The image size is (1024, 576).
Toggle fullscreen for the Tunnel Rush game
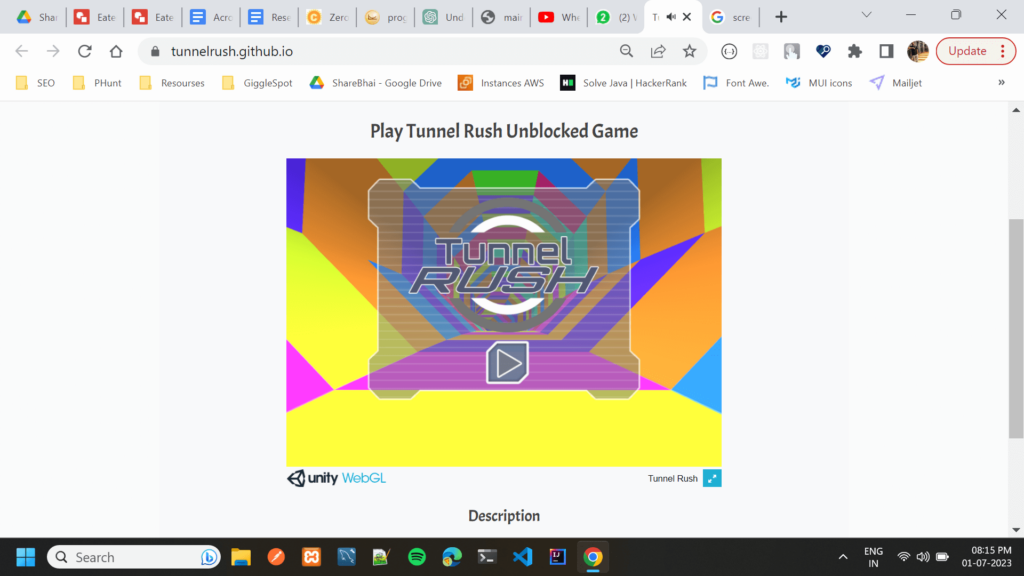[x=712, y=478]
